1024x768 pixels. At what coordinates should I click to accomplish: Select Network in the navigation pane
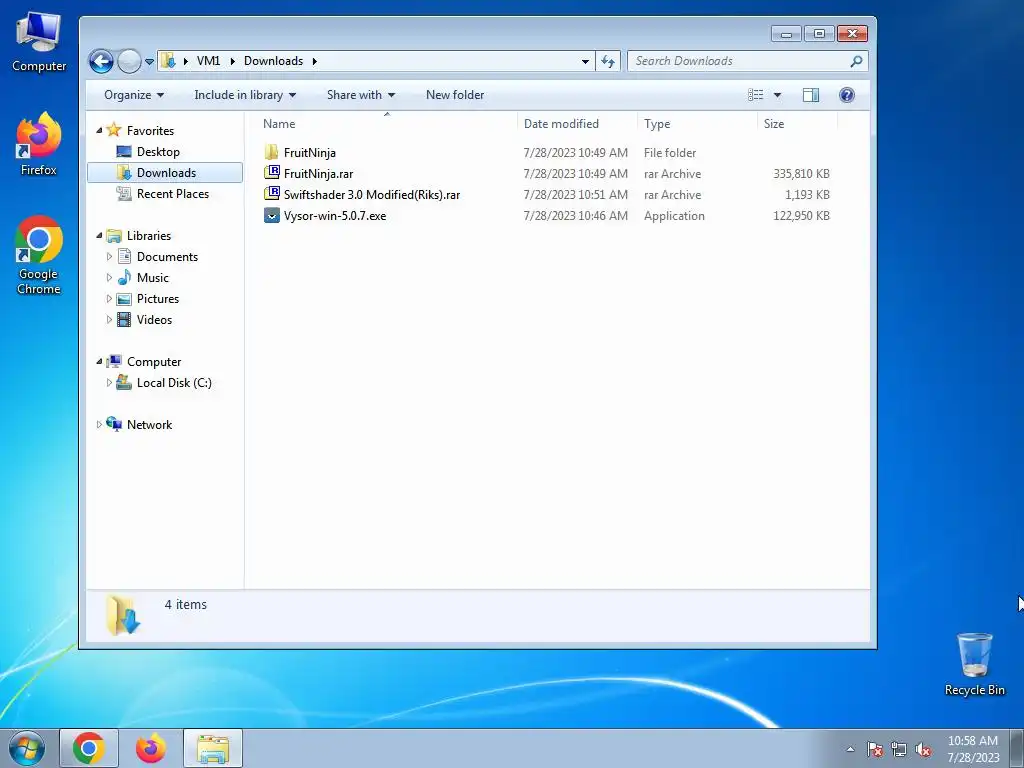pos(149,424)
